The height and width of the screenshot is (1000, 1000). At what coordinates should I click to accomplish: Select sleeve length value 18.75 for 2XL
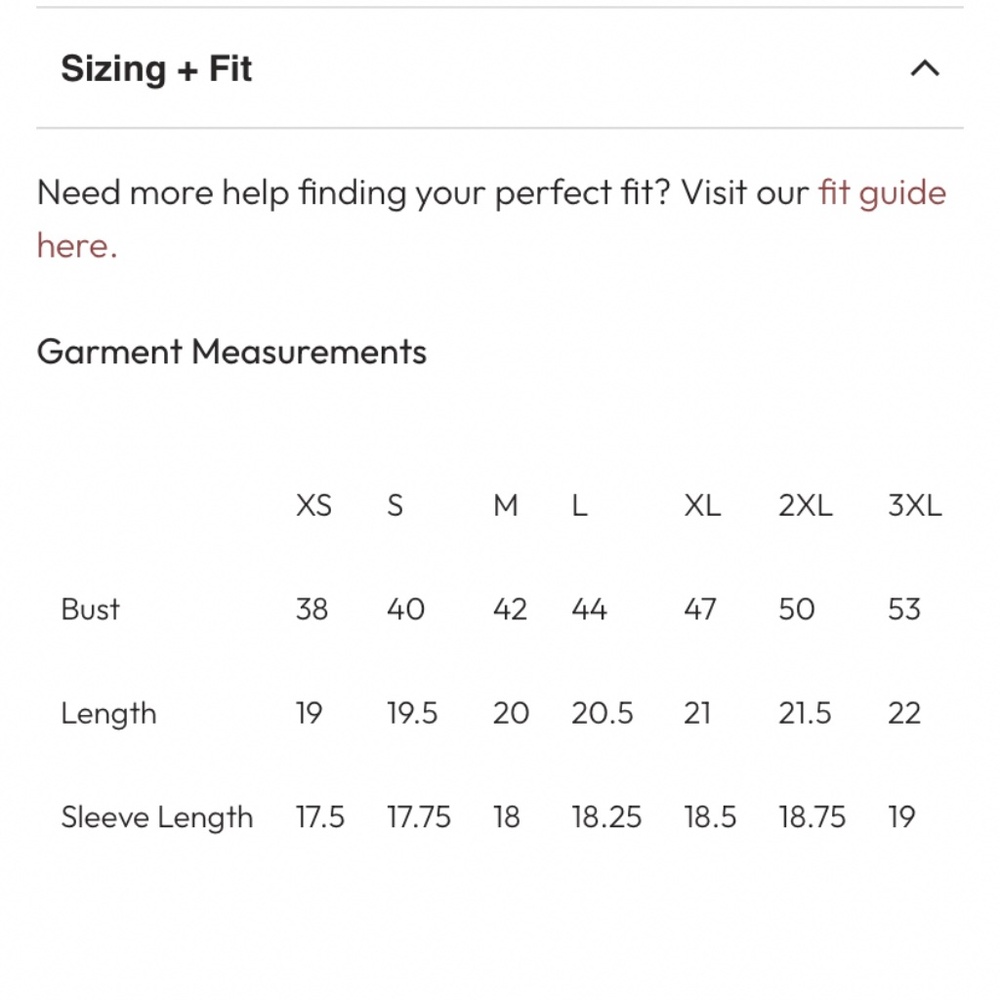pyautogui.click(x=812, y=817)
